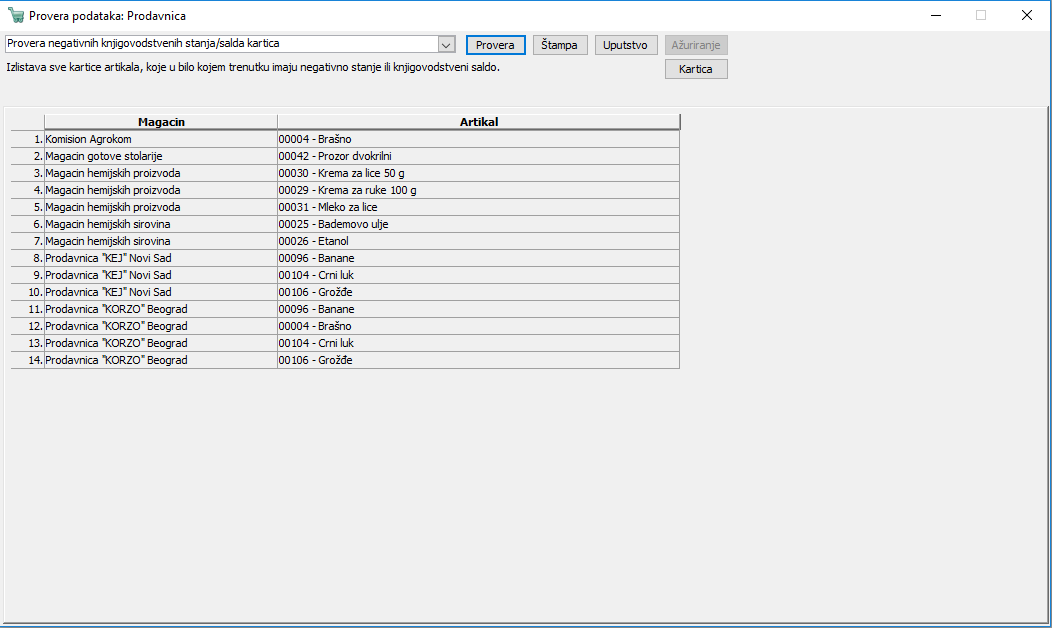The width and height of the screenshot is (1052, 628).
Task: Select the Magacin gotove stolarije cell
Action: (x=161, y=156)
